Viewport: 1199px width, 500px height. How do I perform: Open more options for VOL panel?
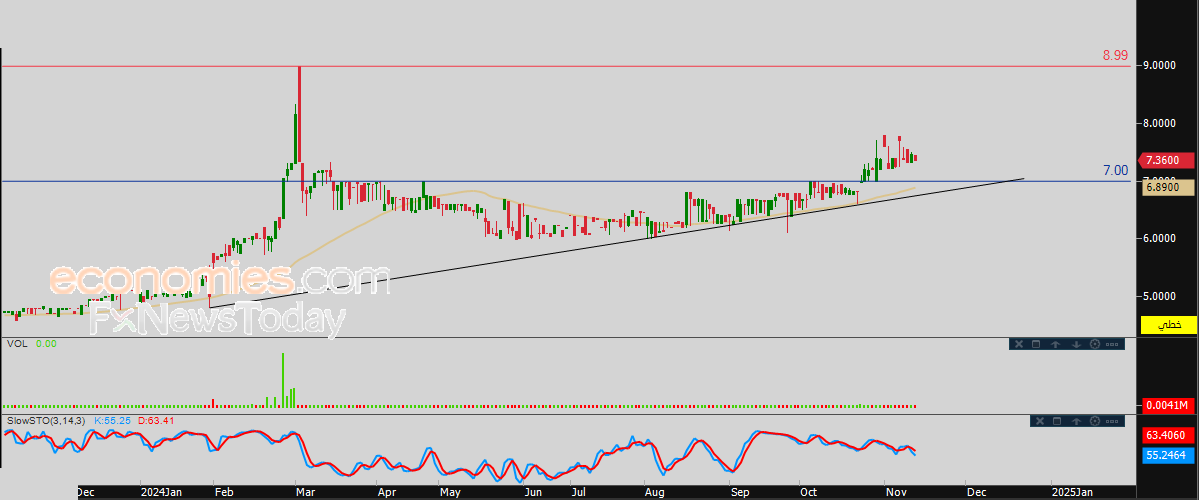pyautogui.click(x=1113, y=344)
